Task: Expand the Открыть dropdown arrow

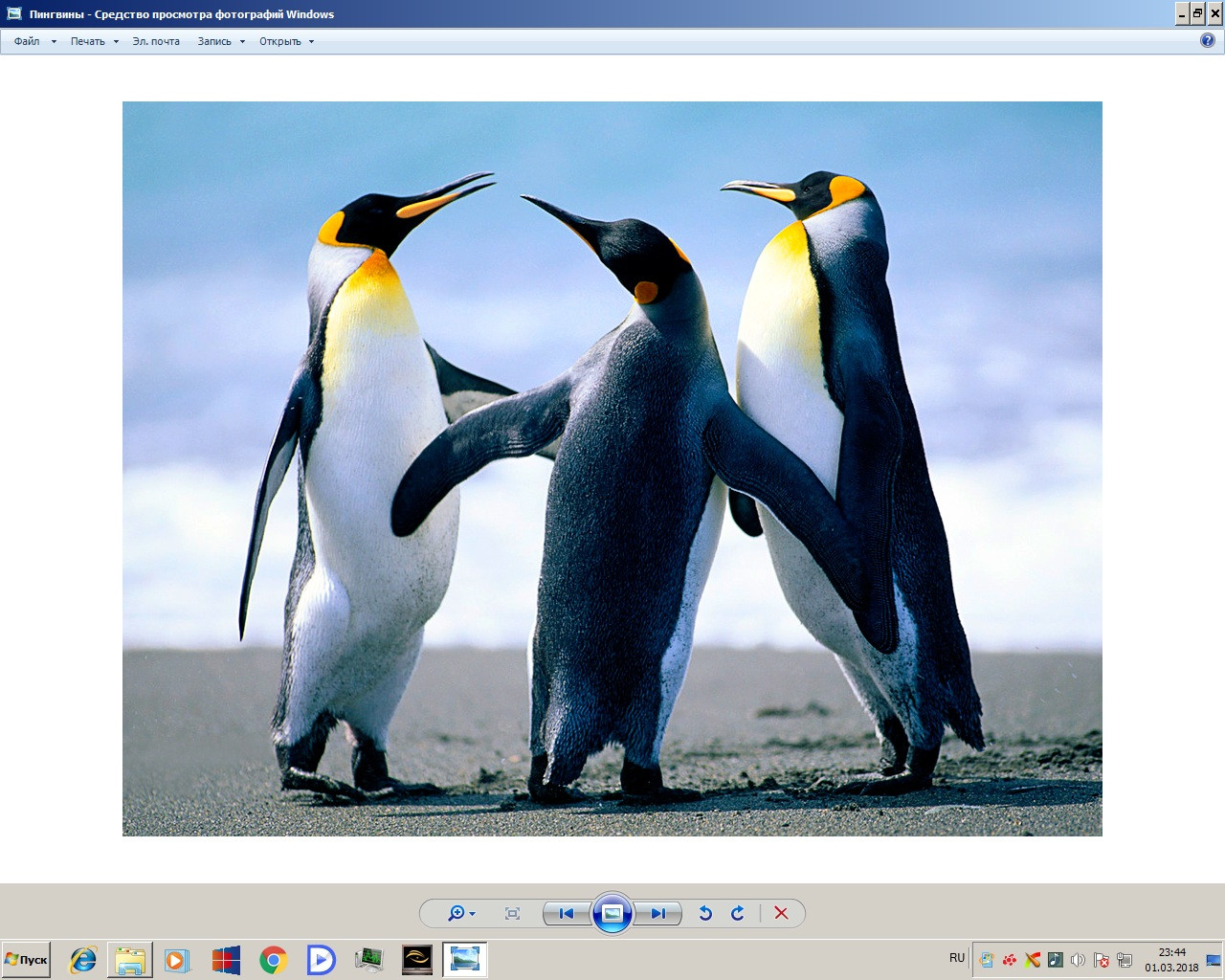Action: tap(311, 41)
